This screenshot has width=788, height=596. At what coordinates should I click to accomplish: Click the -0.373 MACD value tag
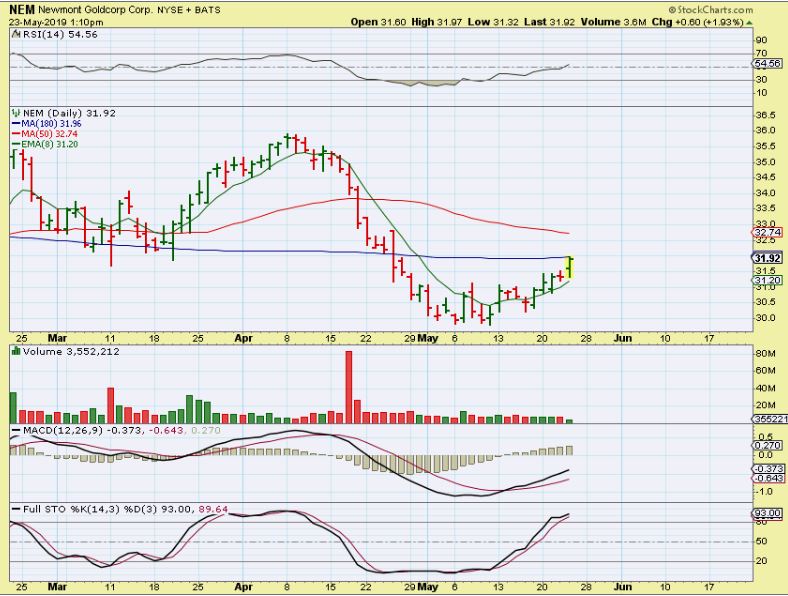(x=767, y=468)
